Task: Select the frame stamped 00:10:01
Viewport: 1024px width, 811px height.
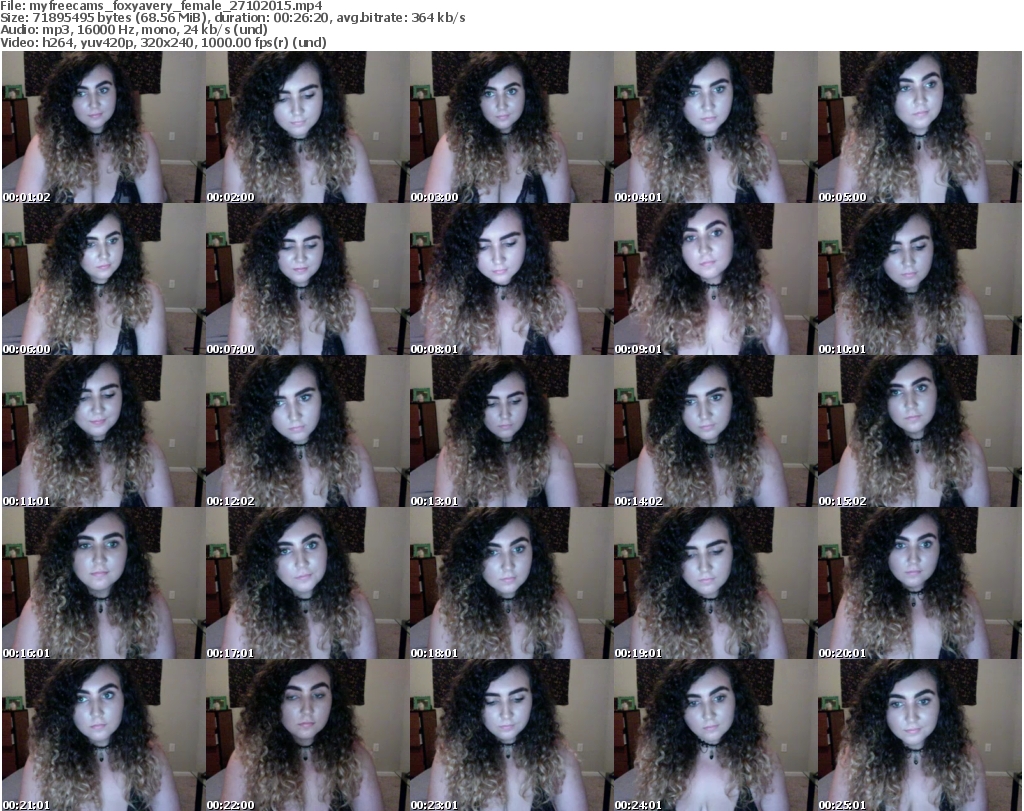Action: click(920, 279)
